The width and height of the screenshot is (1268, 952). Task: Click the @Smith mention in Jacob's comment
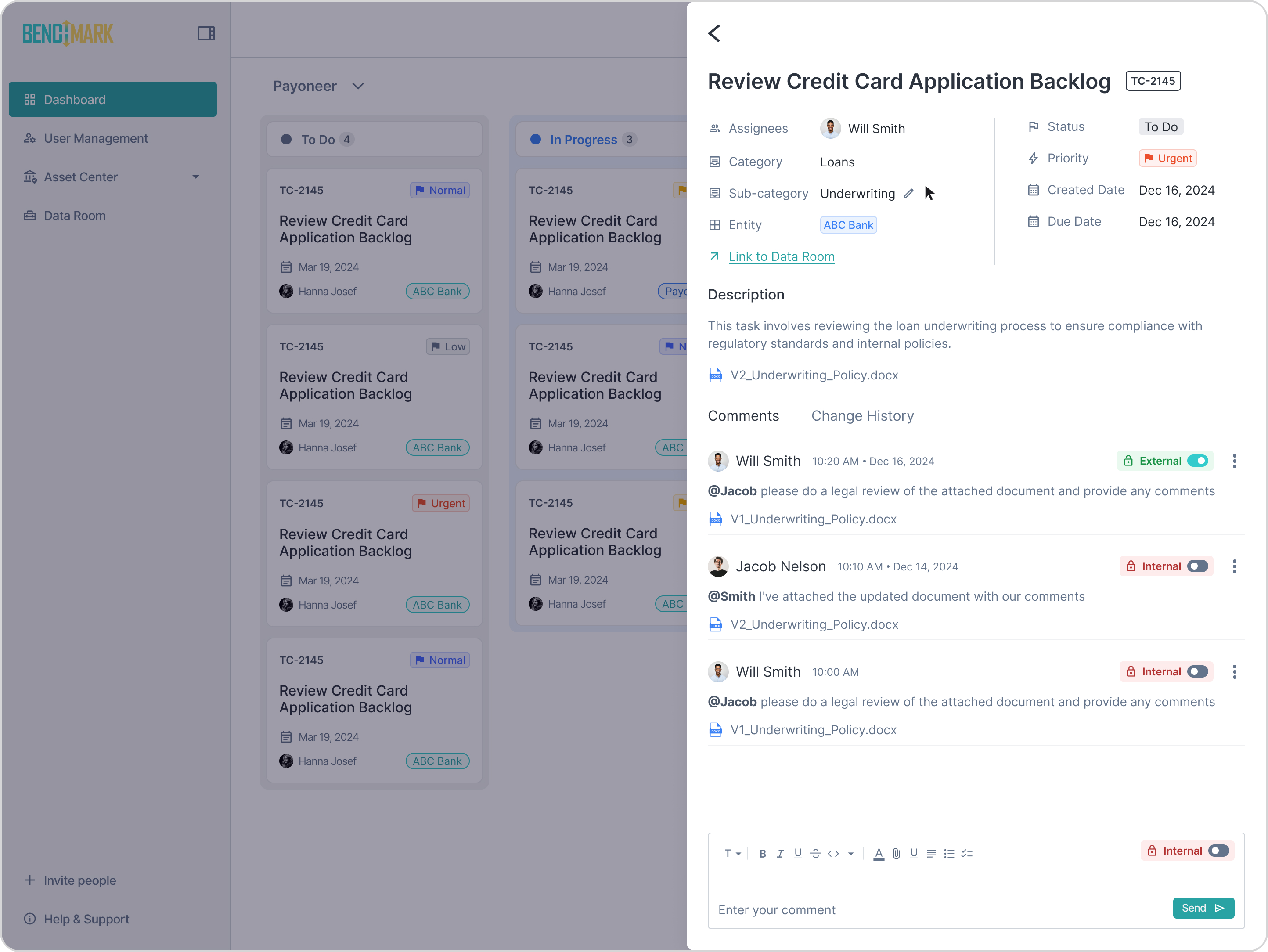(731, 597)
